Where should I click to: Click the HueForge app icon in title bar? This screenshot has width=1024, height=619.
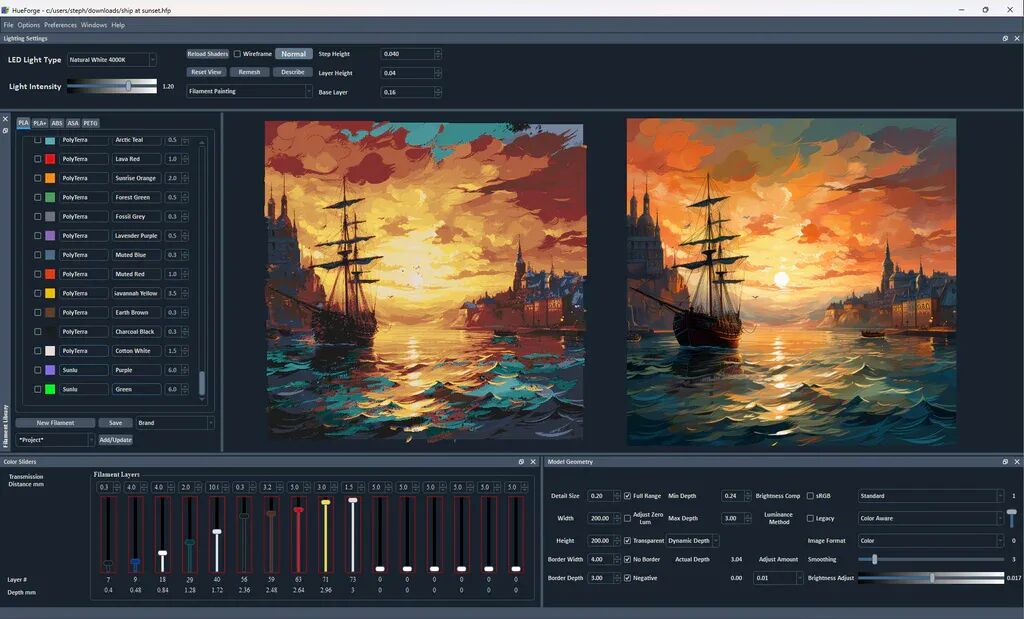pos(6,10)
